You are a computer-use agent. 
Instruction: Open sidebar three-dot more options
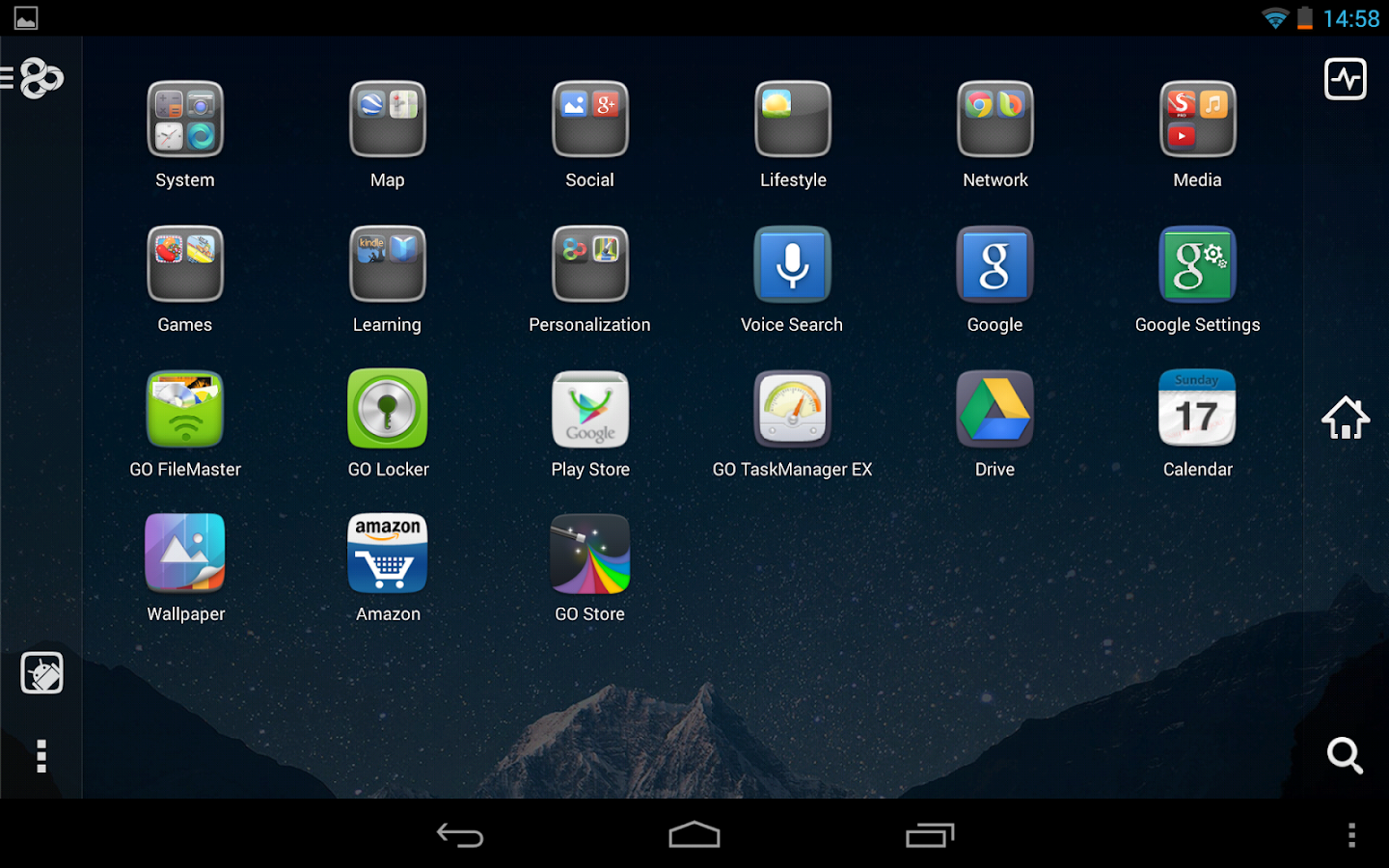[x=41, y=756]
